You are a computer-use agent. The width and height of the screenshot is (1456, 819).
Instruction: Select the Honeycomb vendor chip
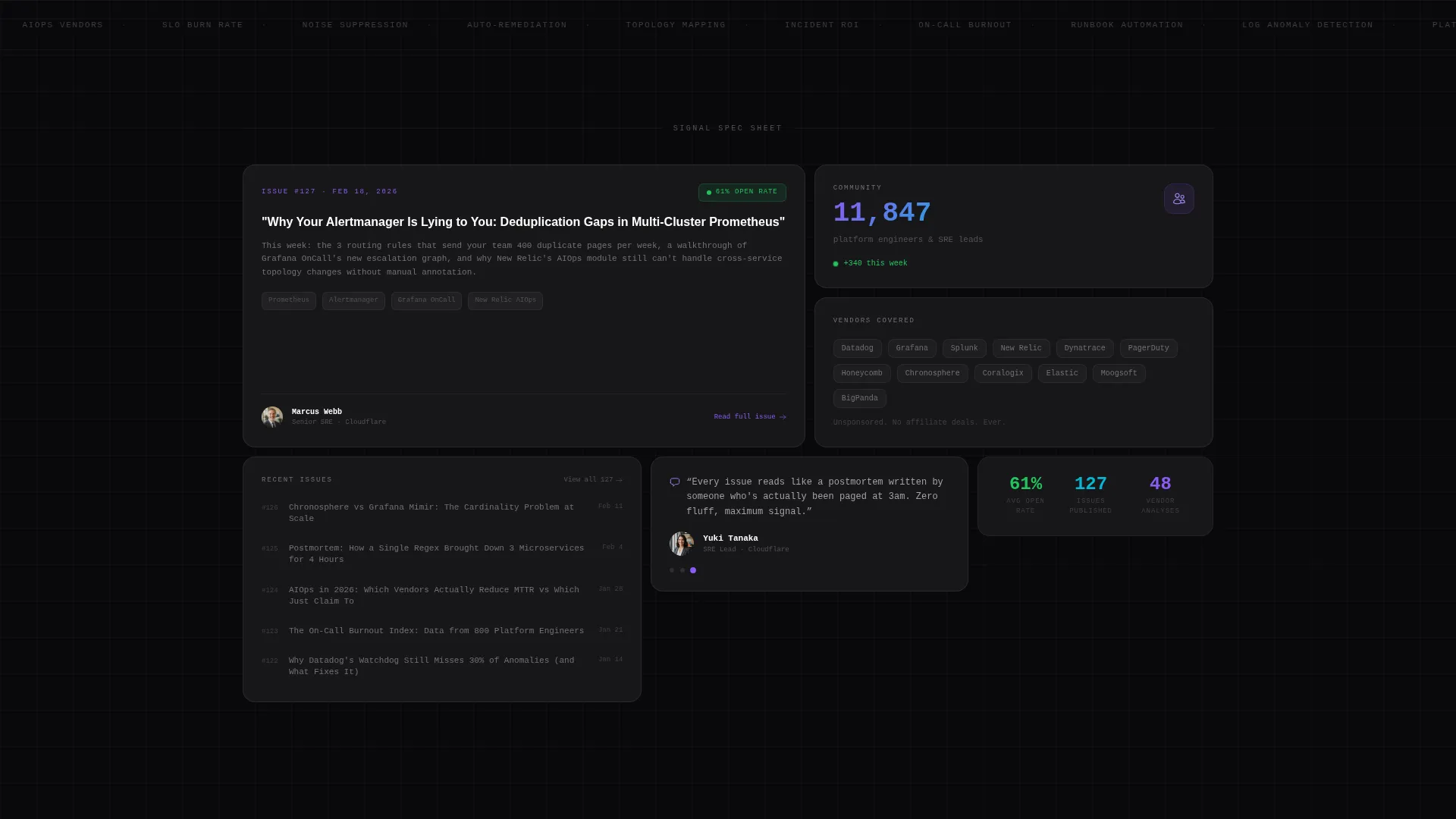click(862, 374)
